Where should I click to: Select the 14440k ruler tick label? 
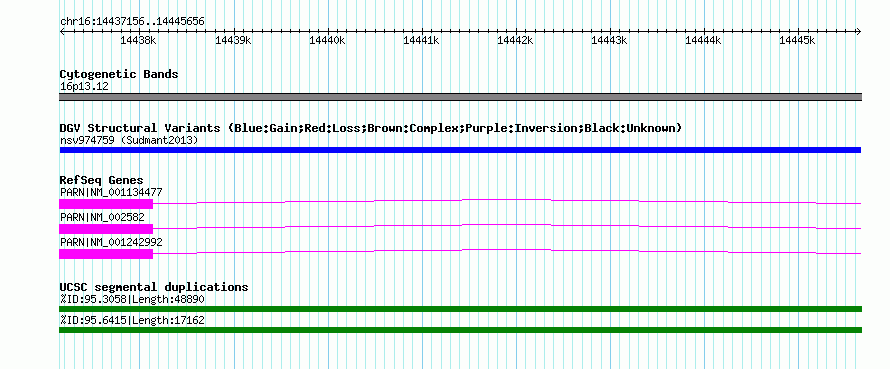coord(327,41)
